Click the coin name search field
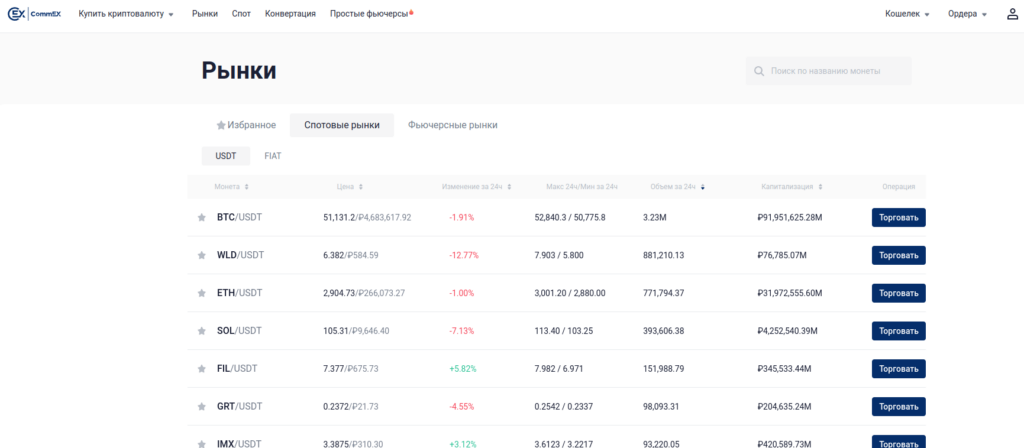 coord(838,71)
